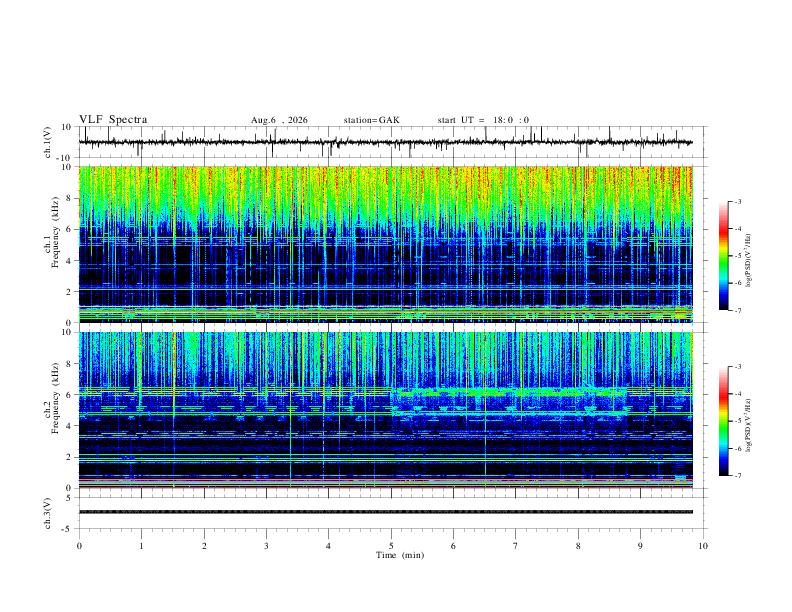Image resolution: width=792 pixels, height=612 pixels.
Task: Click the 10 minute tick on time axis
Action: coord(703,546)
